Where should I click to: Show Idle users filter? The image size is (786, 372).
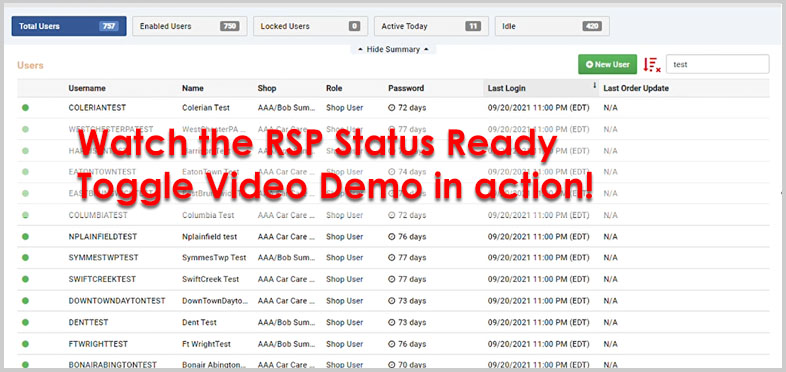552,26
